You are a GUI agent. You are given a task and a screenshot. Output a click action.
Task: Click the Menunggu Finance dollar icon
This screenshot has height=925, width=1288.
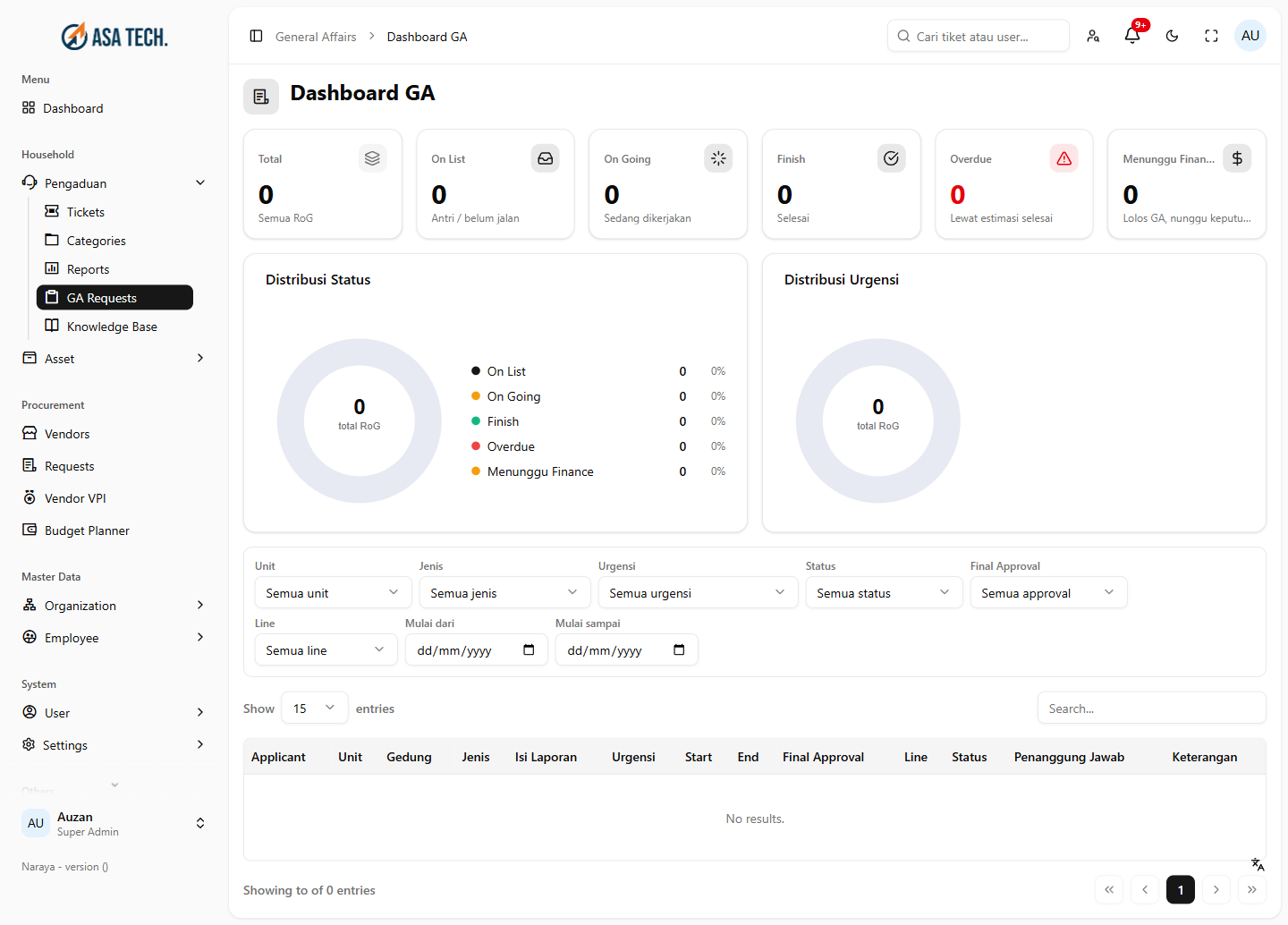point(1237,158)
